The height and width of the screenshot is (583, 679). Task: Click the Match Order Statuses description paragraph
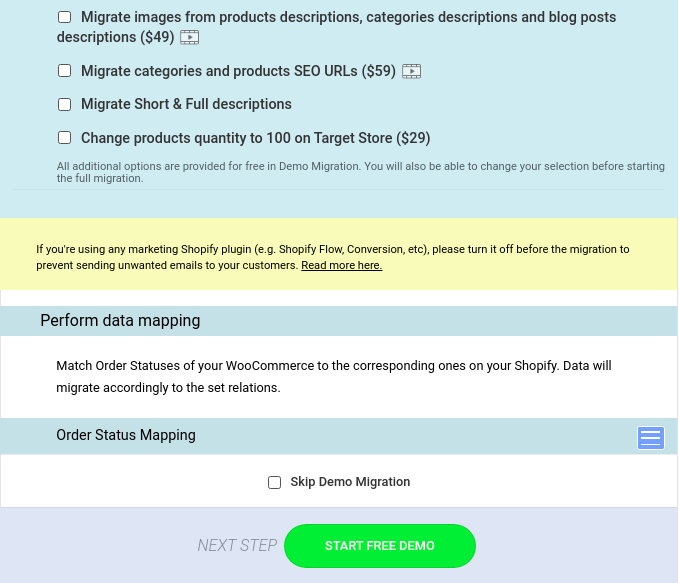pos(334,376)
